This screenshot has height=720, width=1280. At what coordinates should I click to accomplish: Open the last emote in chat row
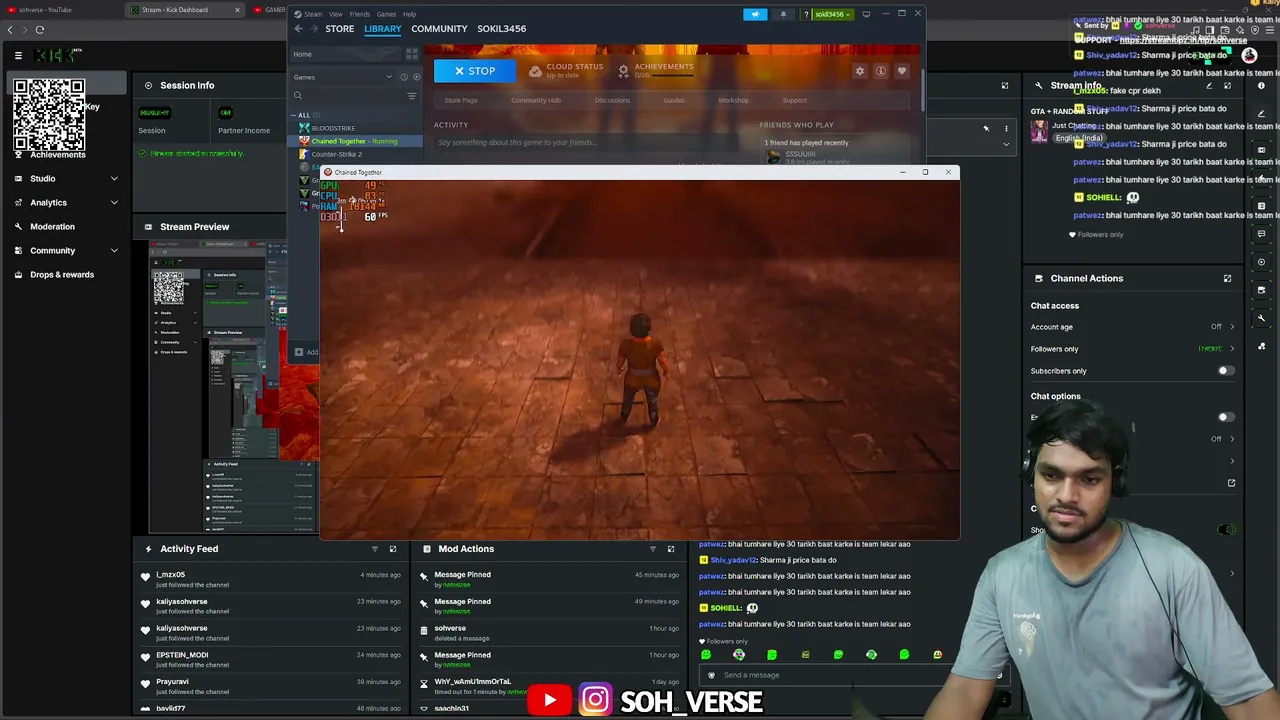coord(937,655)
